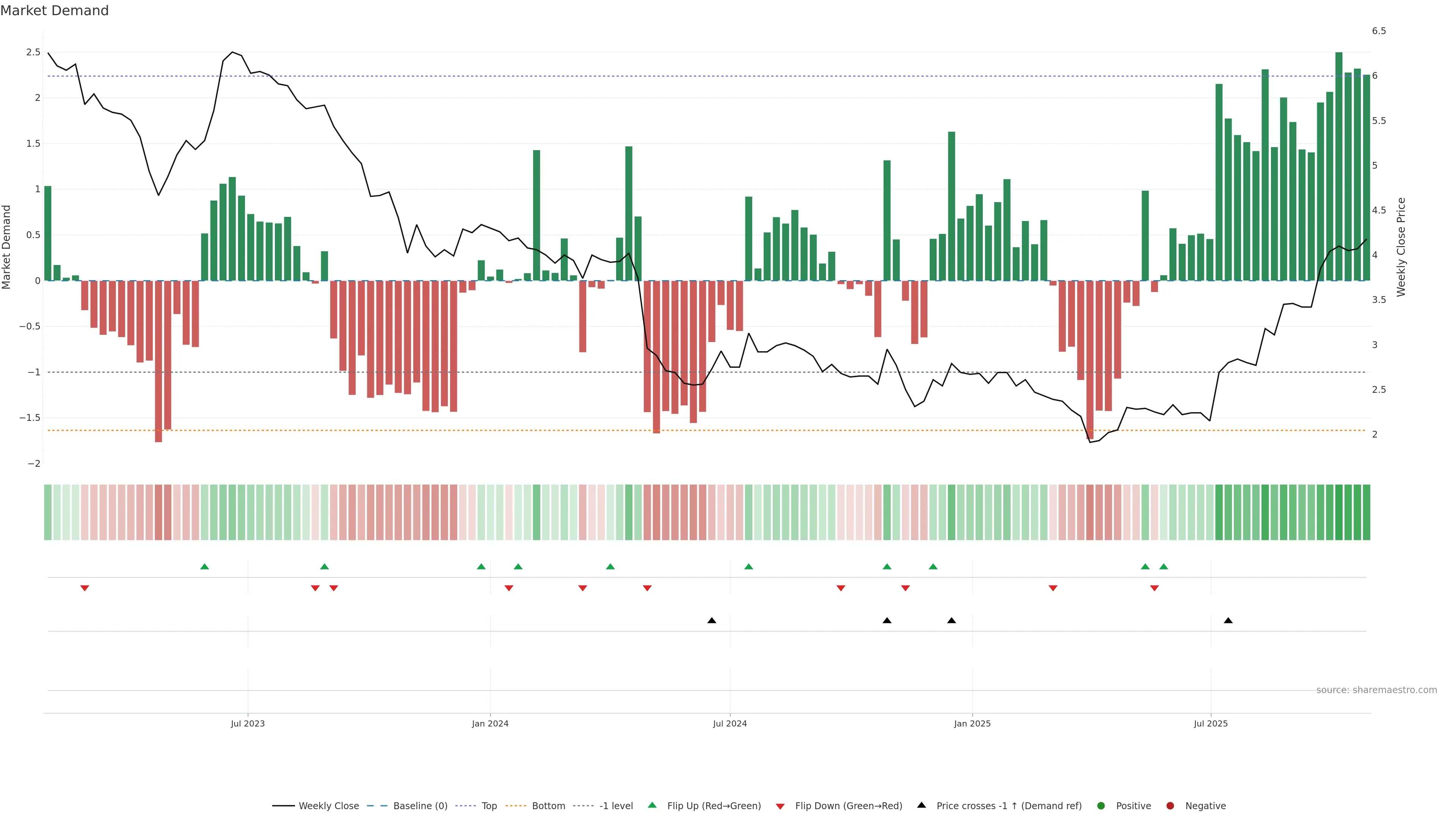This screenshot has height=819, width=1456.
Task: Click the Jan 2025 x-axis label
Action: (972, 723)
